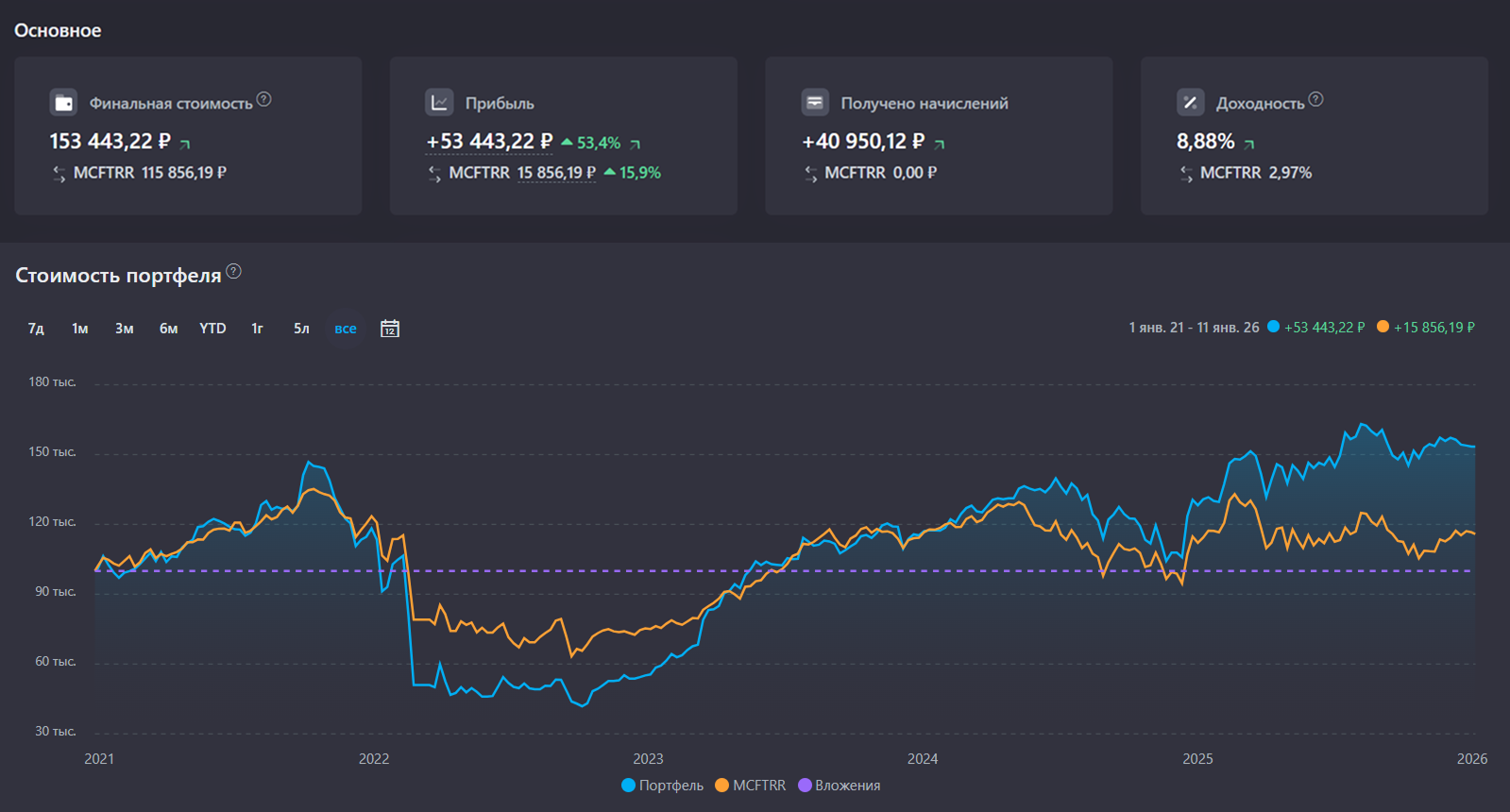Expand arrow next to +40 950,12 ₽ value

tap(940, 144)
